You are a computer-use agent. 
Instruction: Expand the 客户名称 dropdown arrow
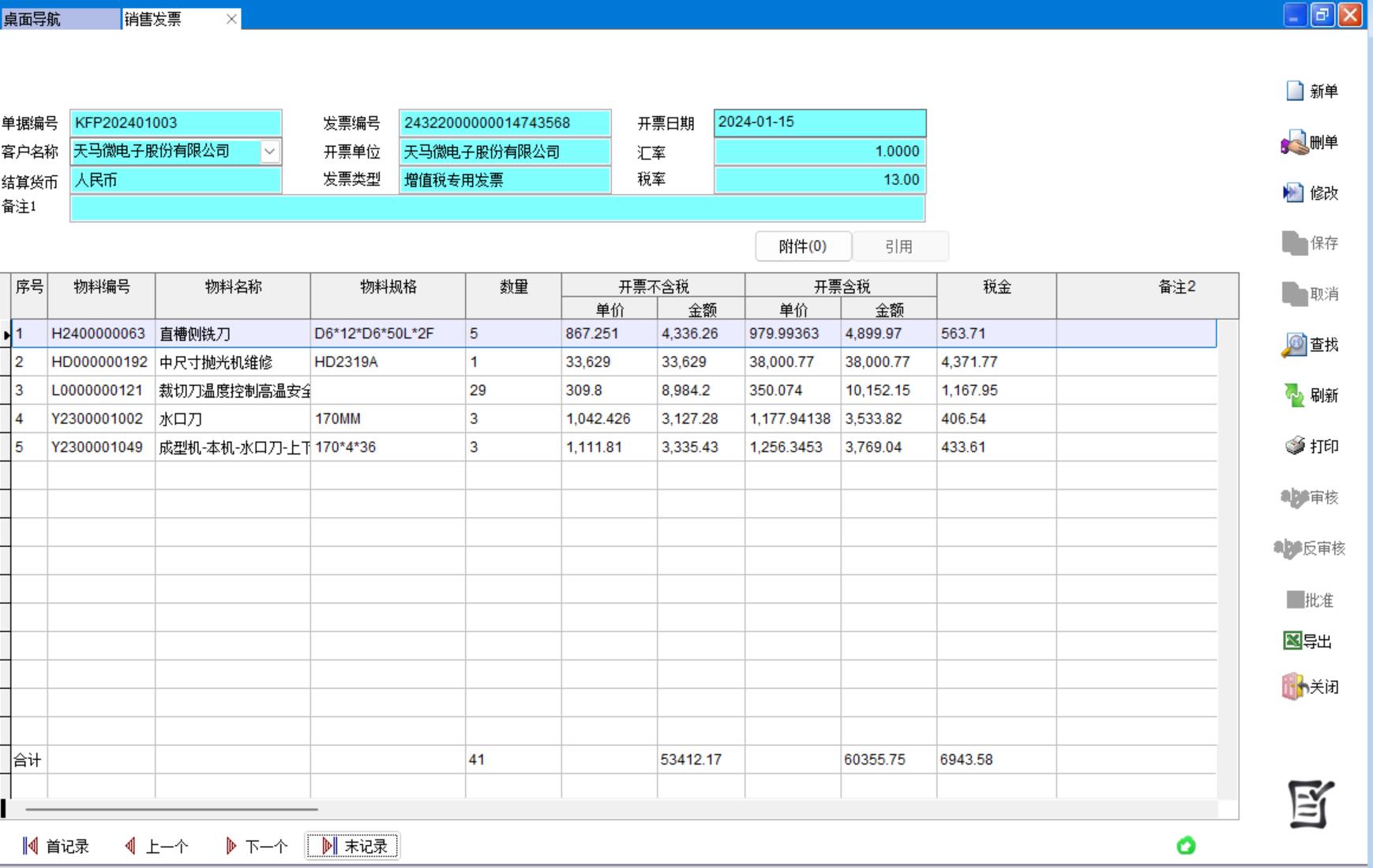pyautogui.click(x=270, y=152)
